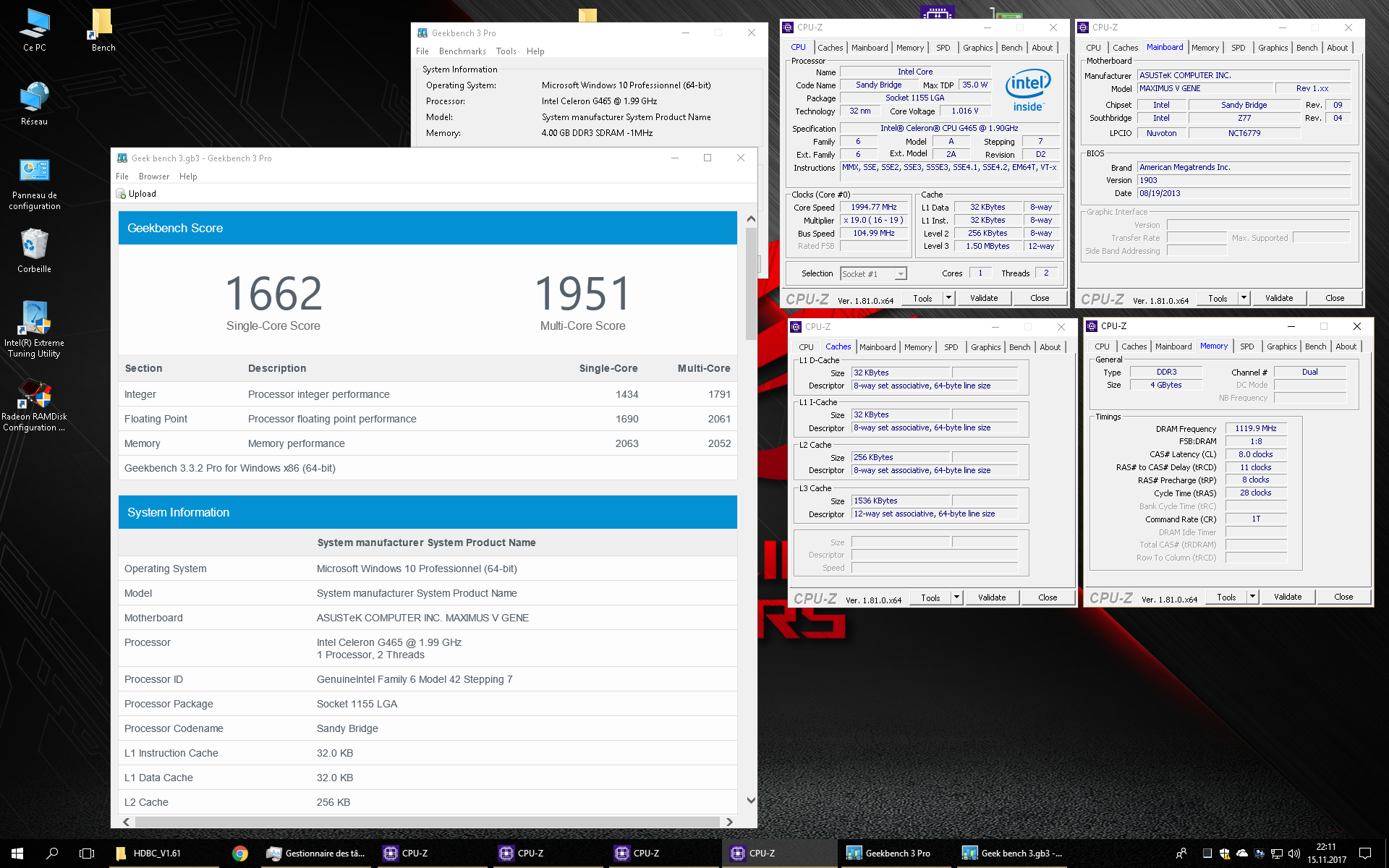1389x868 pixels.
Task: Open Benchmarks menu in Geekbench 3 Pro
Action: tap(462, 51)
